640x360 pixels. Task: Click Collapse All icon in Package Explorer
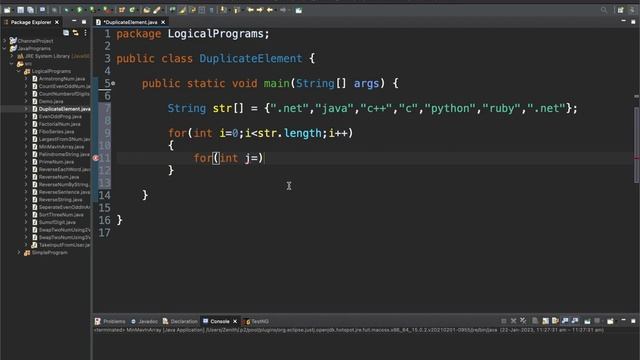pos(66,33)
